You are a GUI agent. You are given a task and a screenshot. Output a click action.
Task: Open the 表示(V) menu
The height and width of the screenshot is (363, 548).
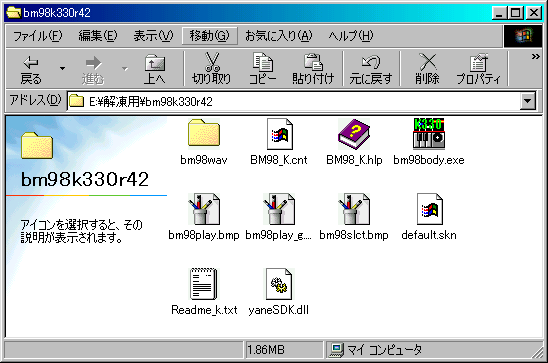(x=153, y=36)
